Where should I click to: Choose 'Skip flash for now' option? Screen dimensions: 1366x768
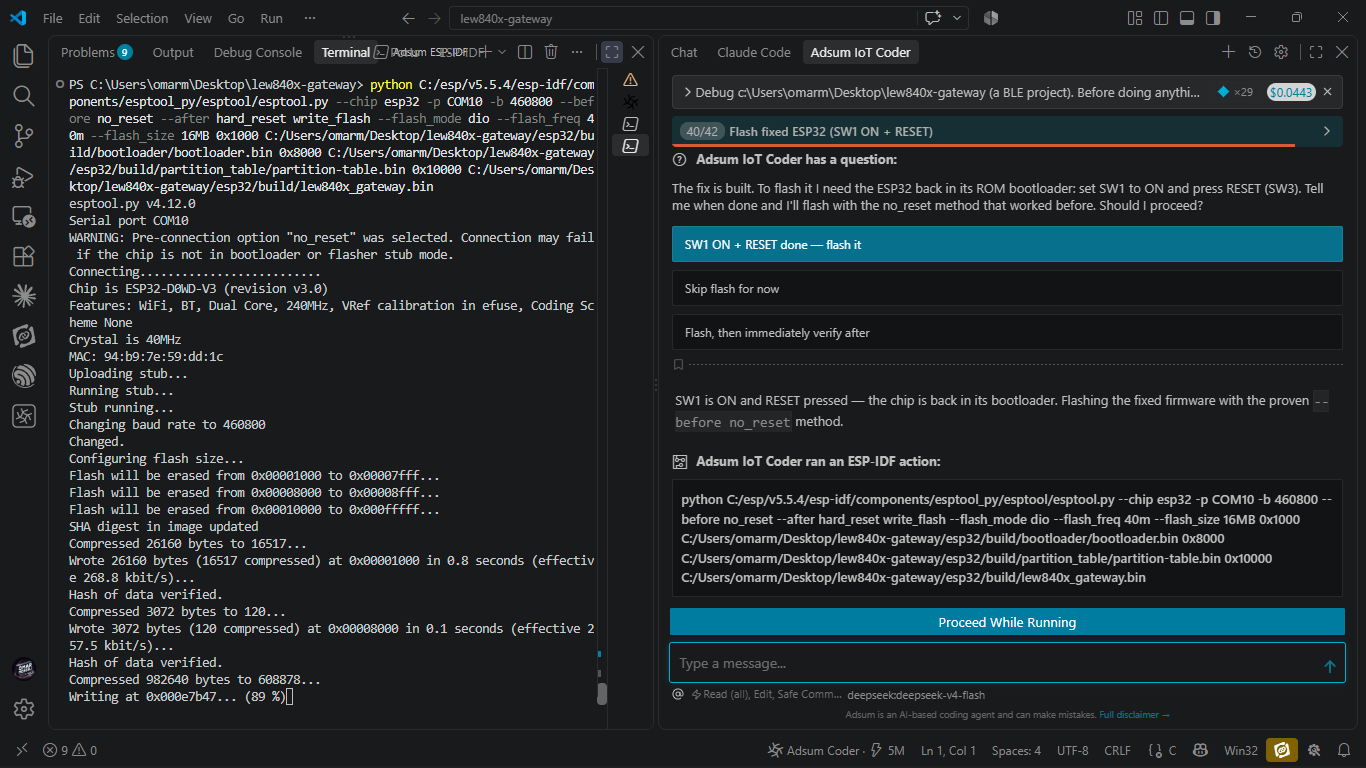1007,288
